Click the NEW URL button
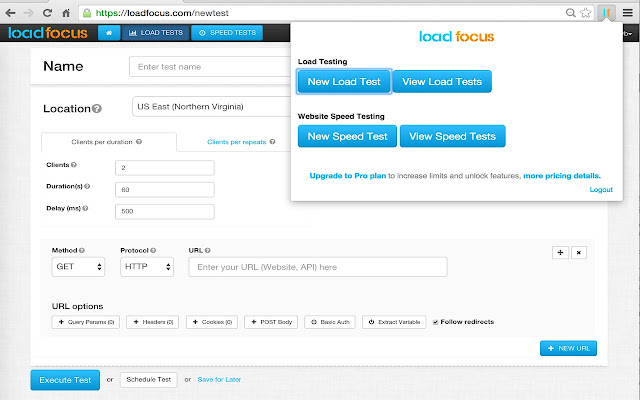The width and height of the screenshot is (640, 400). [x=568, y=348]
